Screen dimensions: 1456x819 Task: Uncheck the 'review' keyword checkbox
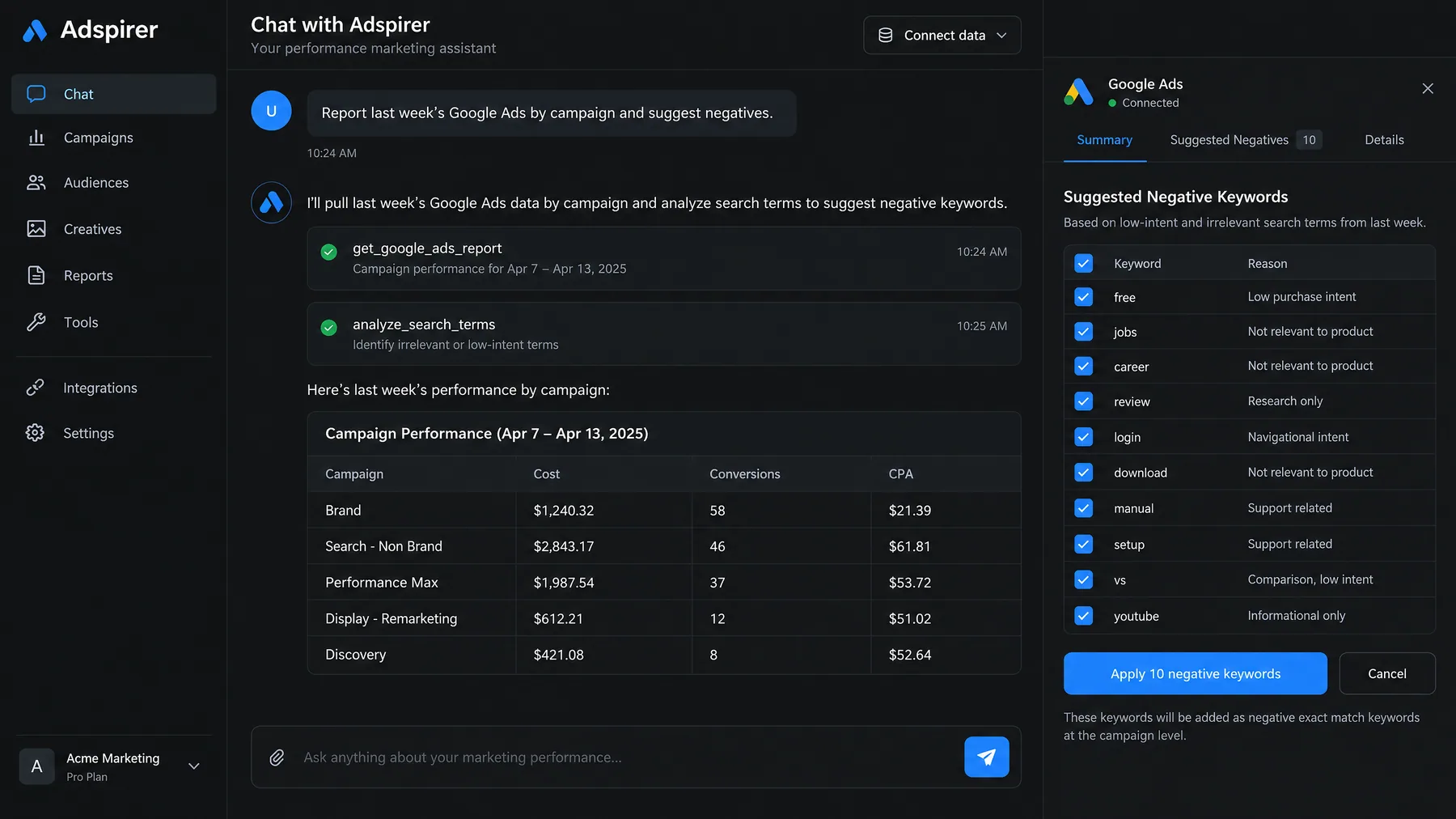1083,401
